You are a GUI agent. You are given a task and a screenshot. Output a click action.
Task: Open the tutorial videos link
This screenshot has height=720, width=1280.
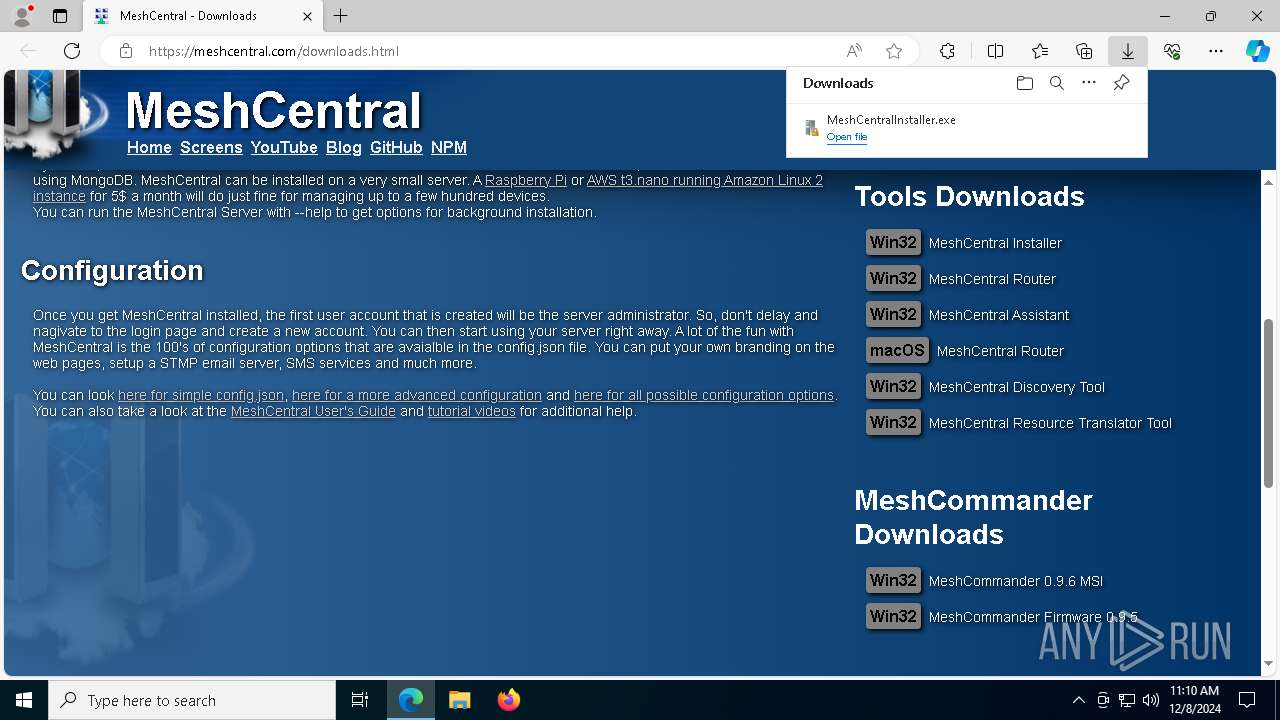[472, 411]
